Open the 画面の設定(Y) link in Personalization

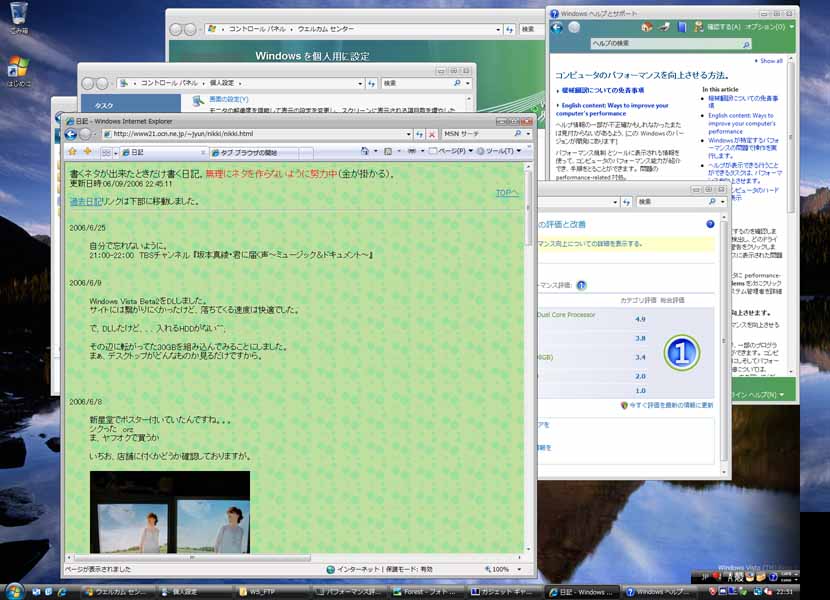[228, 99]
